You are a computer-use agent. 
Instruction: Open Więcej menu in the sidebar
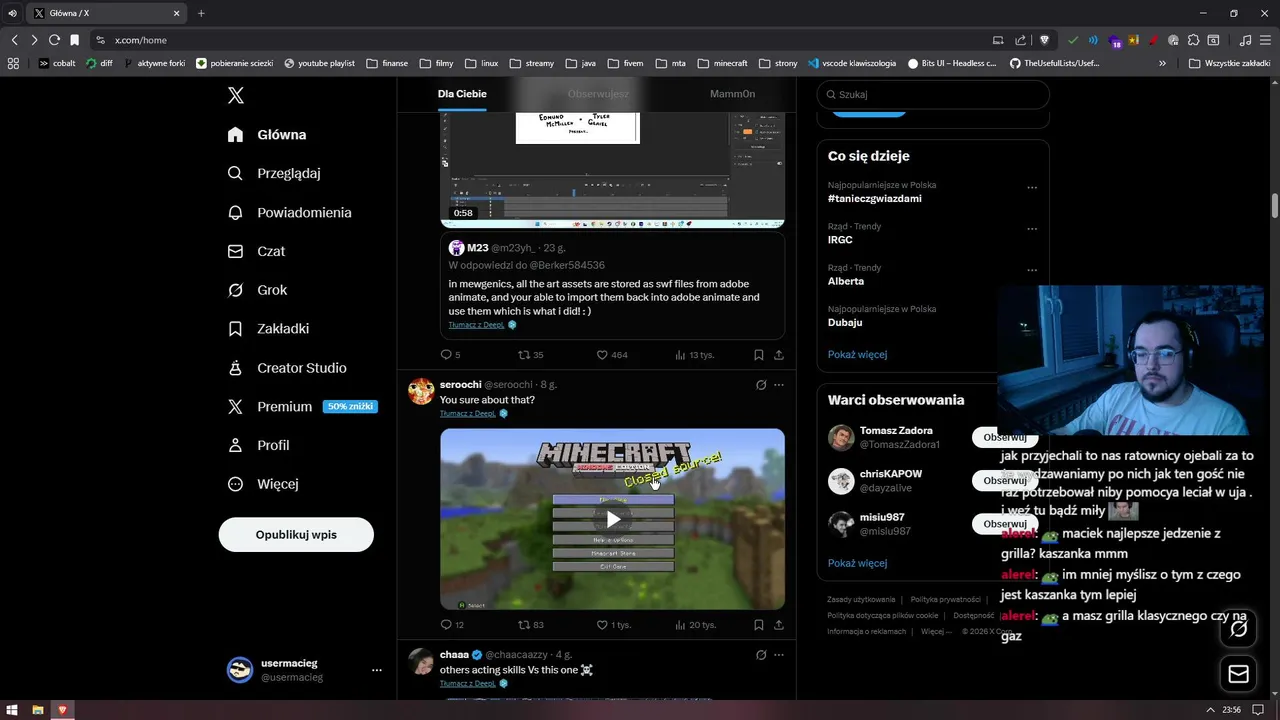(263, 484)
